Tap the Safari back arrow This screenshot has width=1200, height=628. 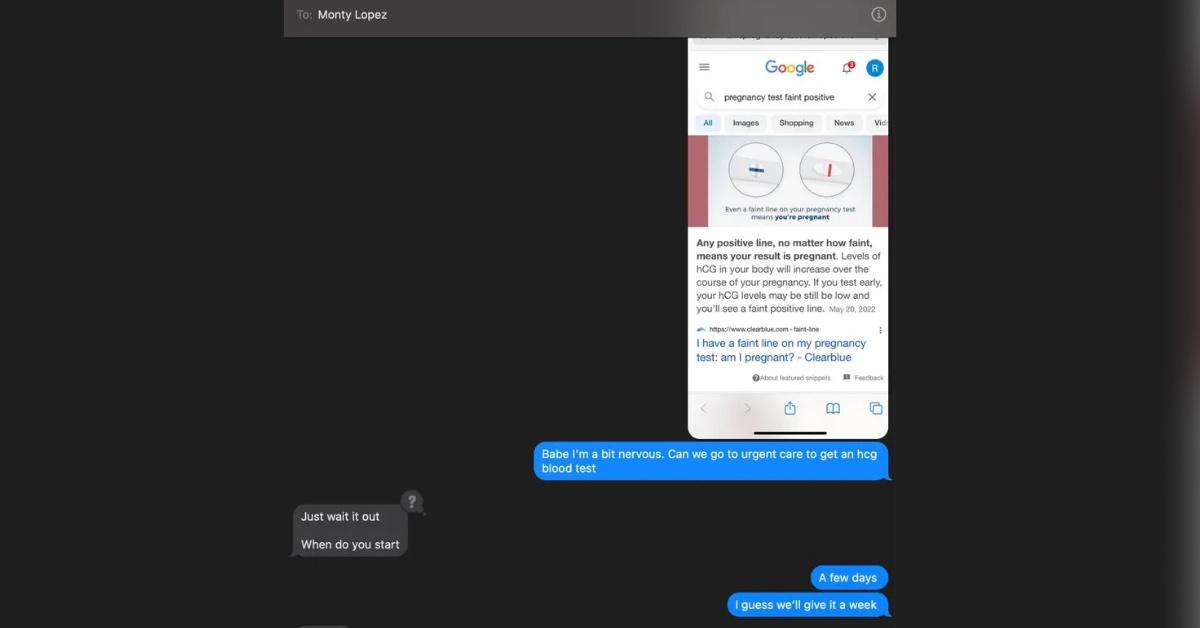click(703, 408)
